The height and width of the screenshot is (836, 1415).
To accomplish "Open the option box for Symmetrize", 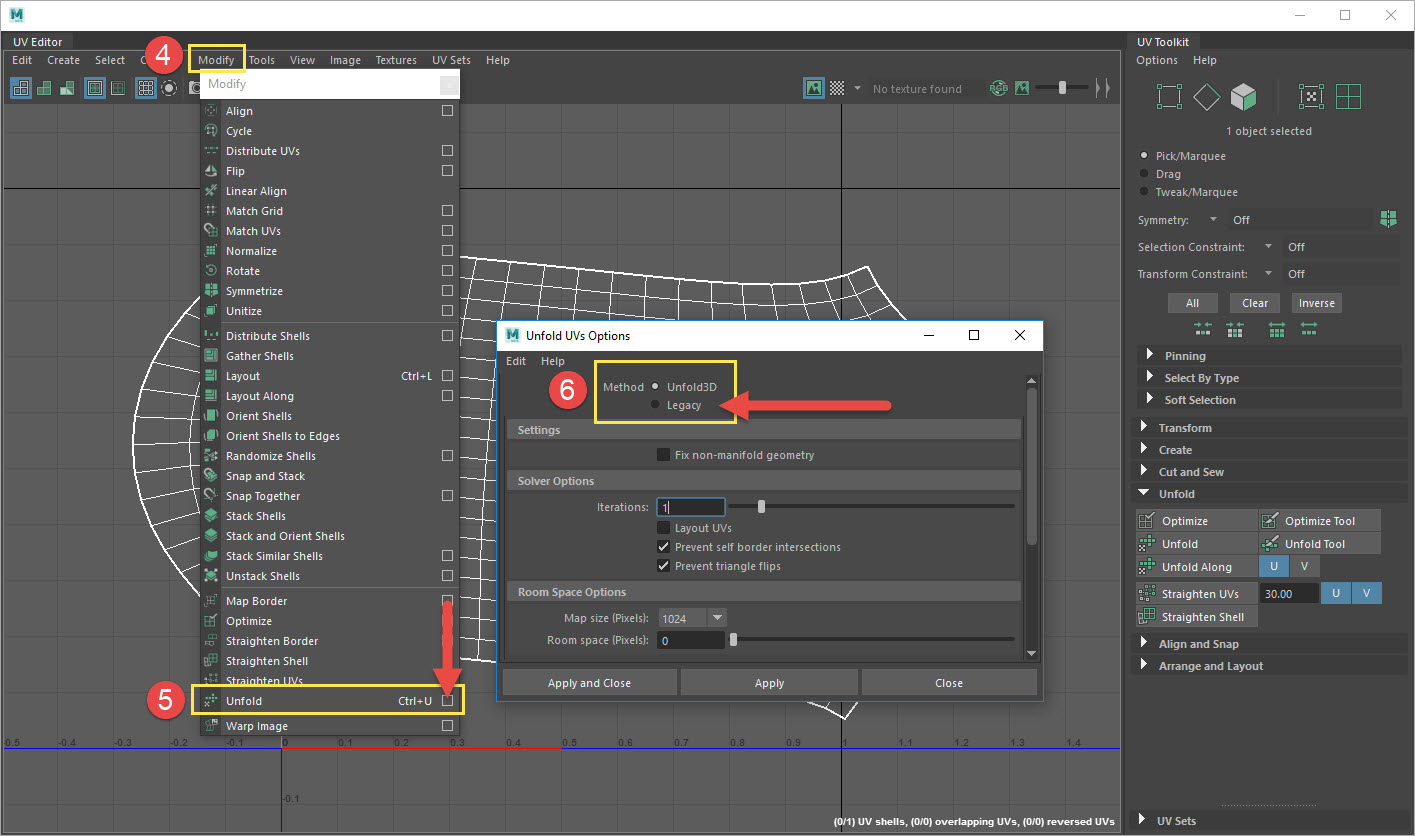I will [448, 291].
